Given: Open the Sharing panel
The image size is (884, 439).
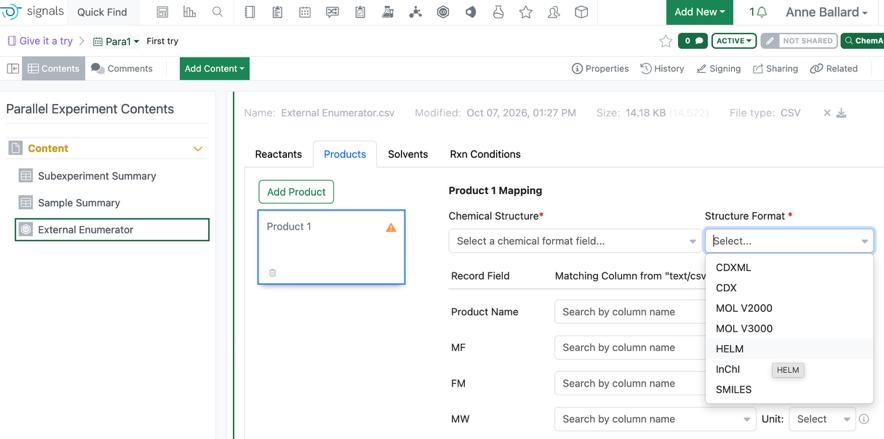Looking at the screenshot, I should [775, 69].
